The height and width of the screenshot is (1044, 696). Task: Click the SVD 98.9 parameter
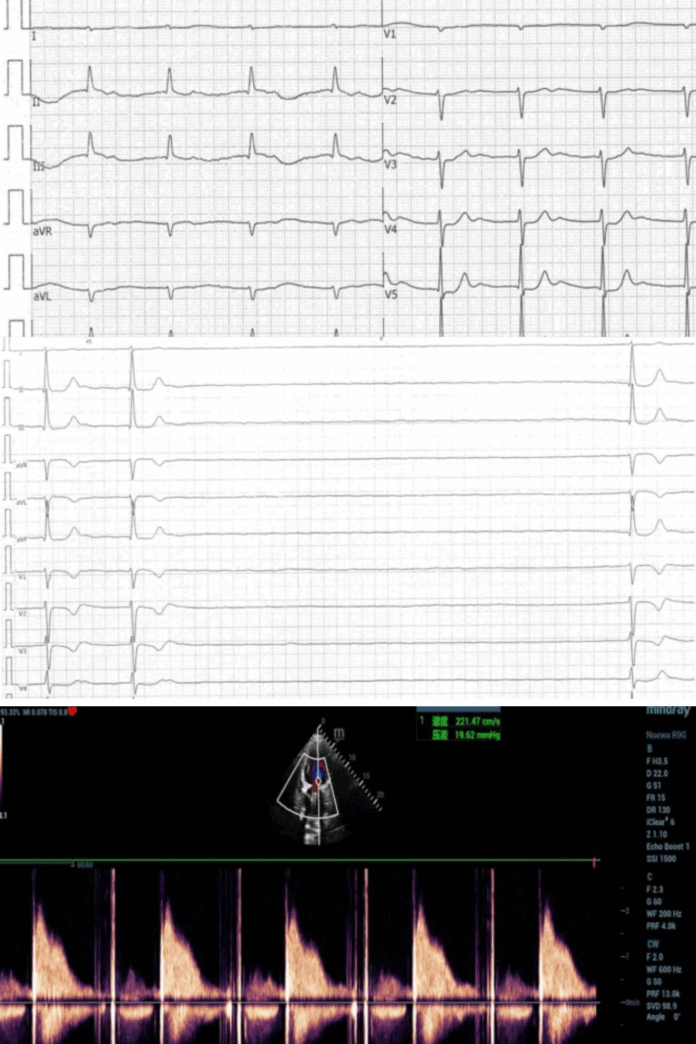point(661,1005)
